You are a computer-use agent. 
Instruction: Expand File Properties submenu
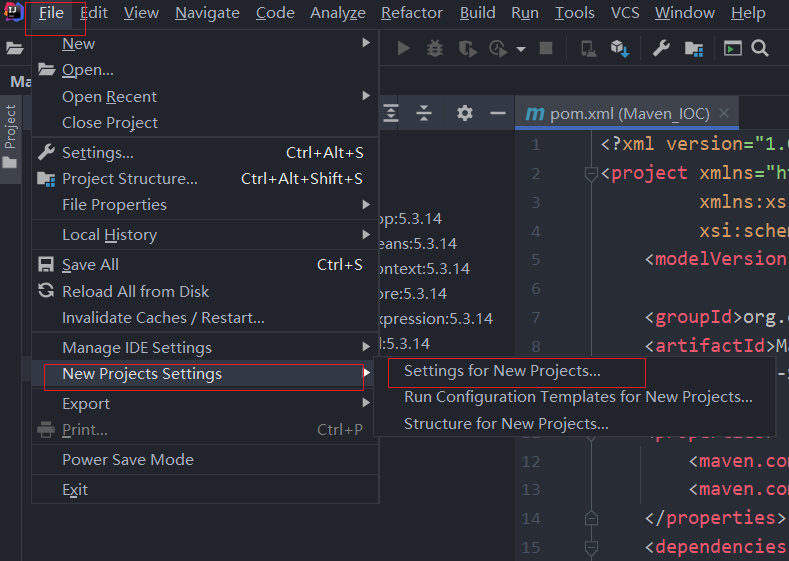205,205
